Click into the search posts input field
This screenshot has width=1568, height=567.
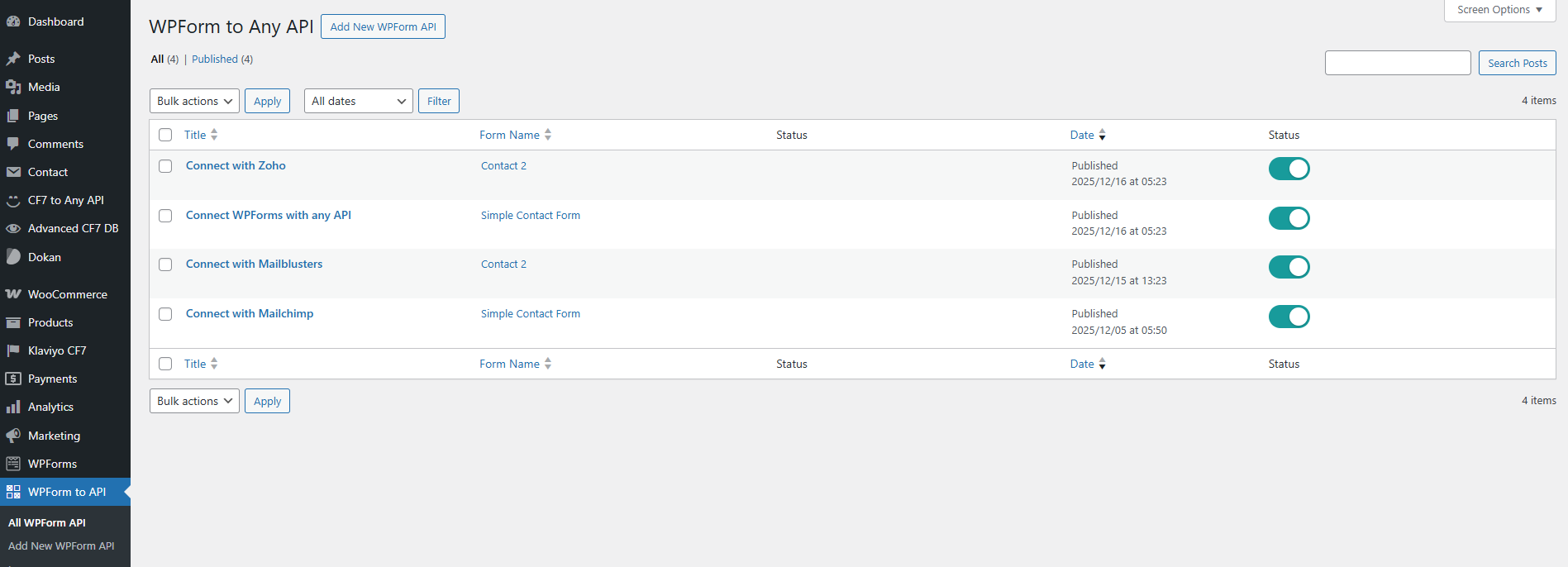point(1397,63)
